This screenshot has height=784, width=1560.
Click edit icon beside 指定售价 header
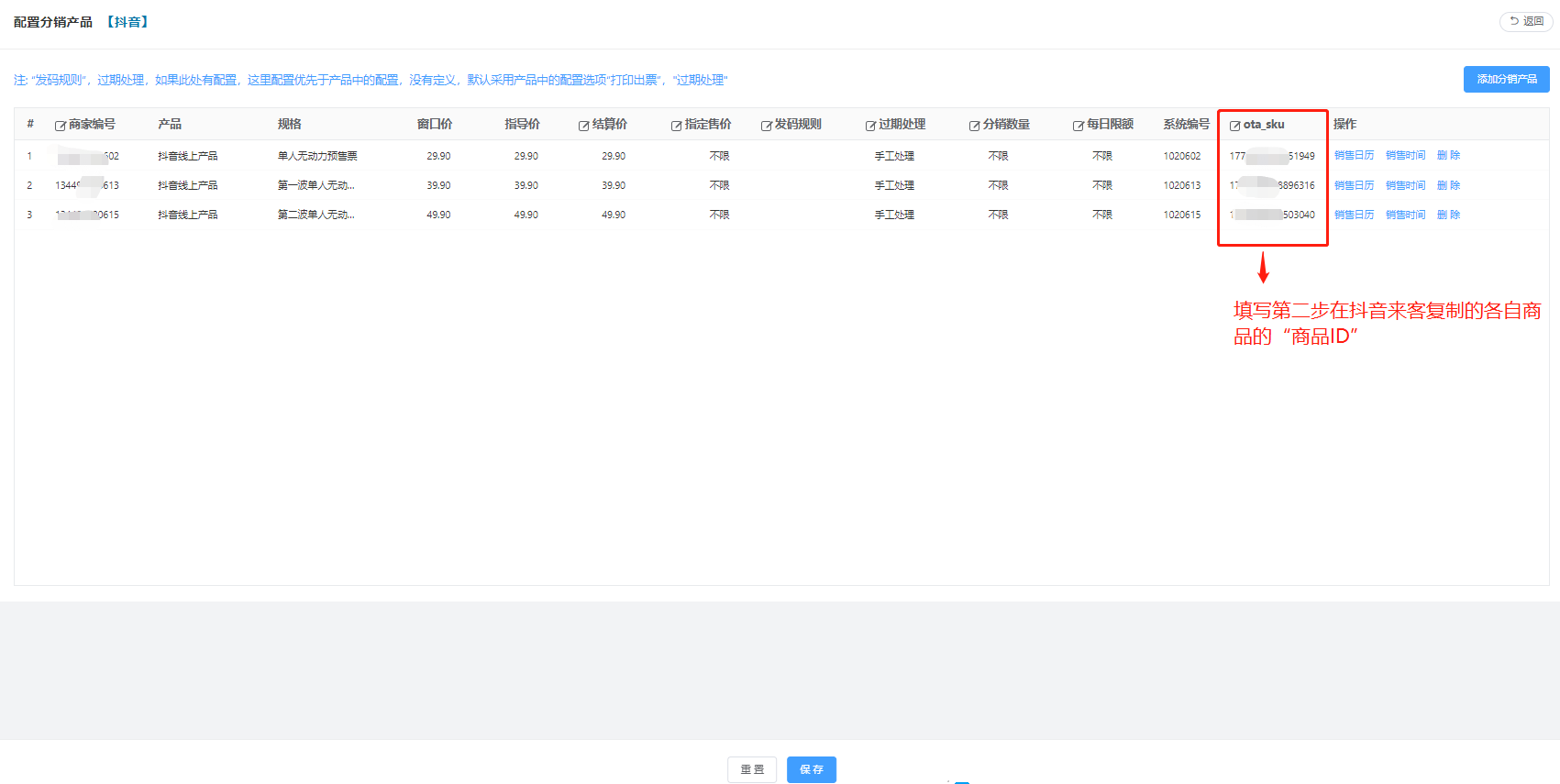click(676, 126)
